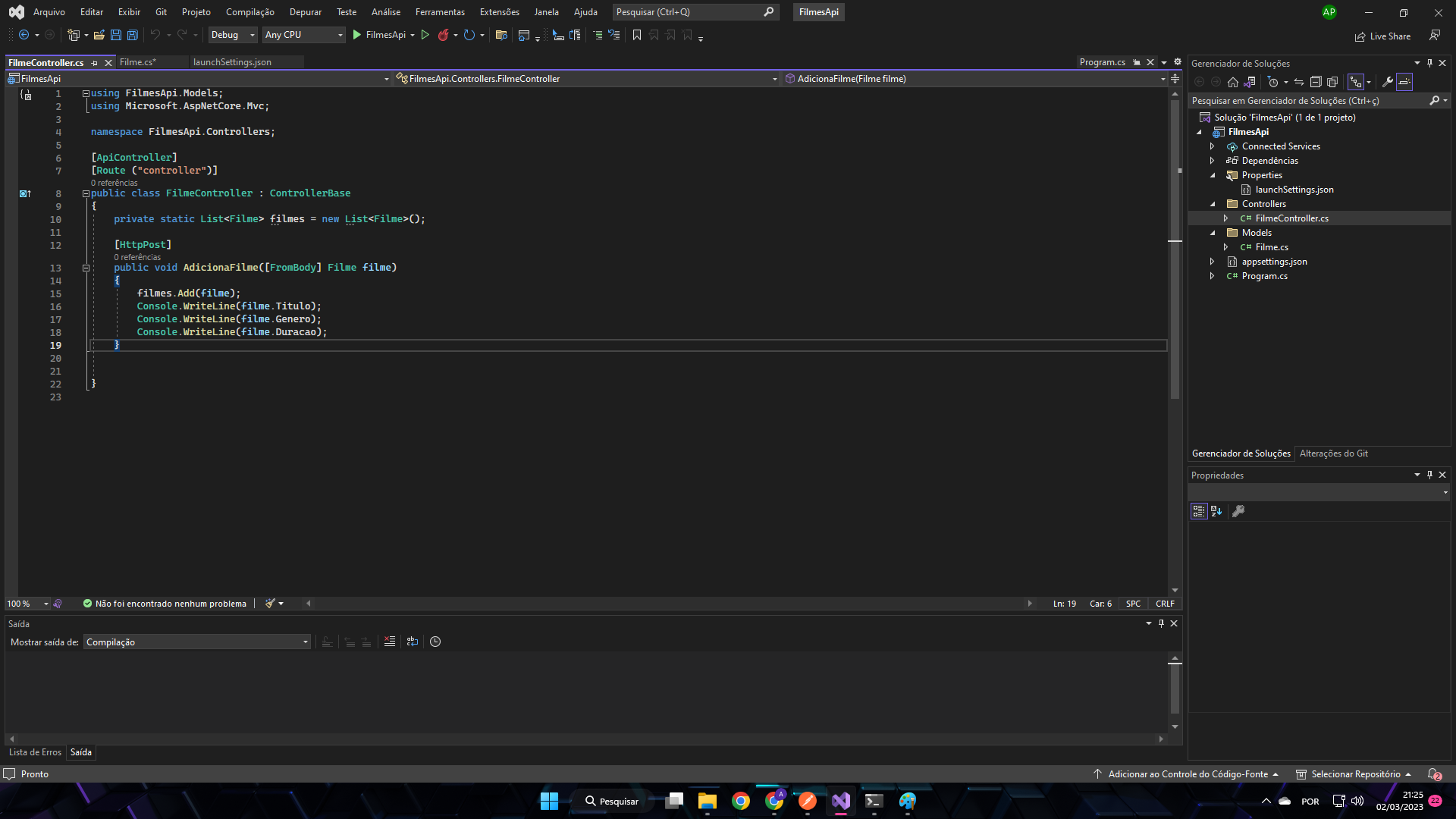Toggle auto-hide pin of Solution Explorer panel
1456x819 pixels.
(1429, 63)
